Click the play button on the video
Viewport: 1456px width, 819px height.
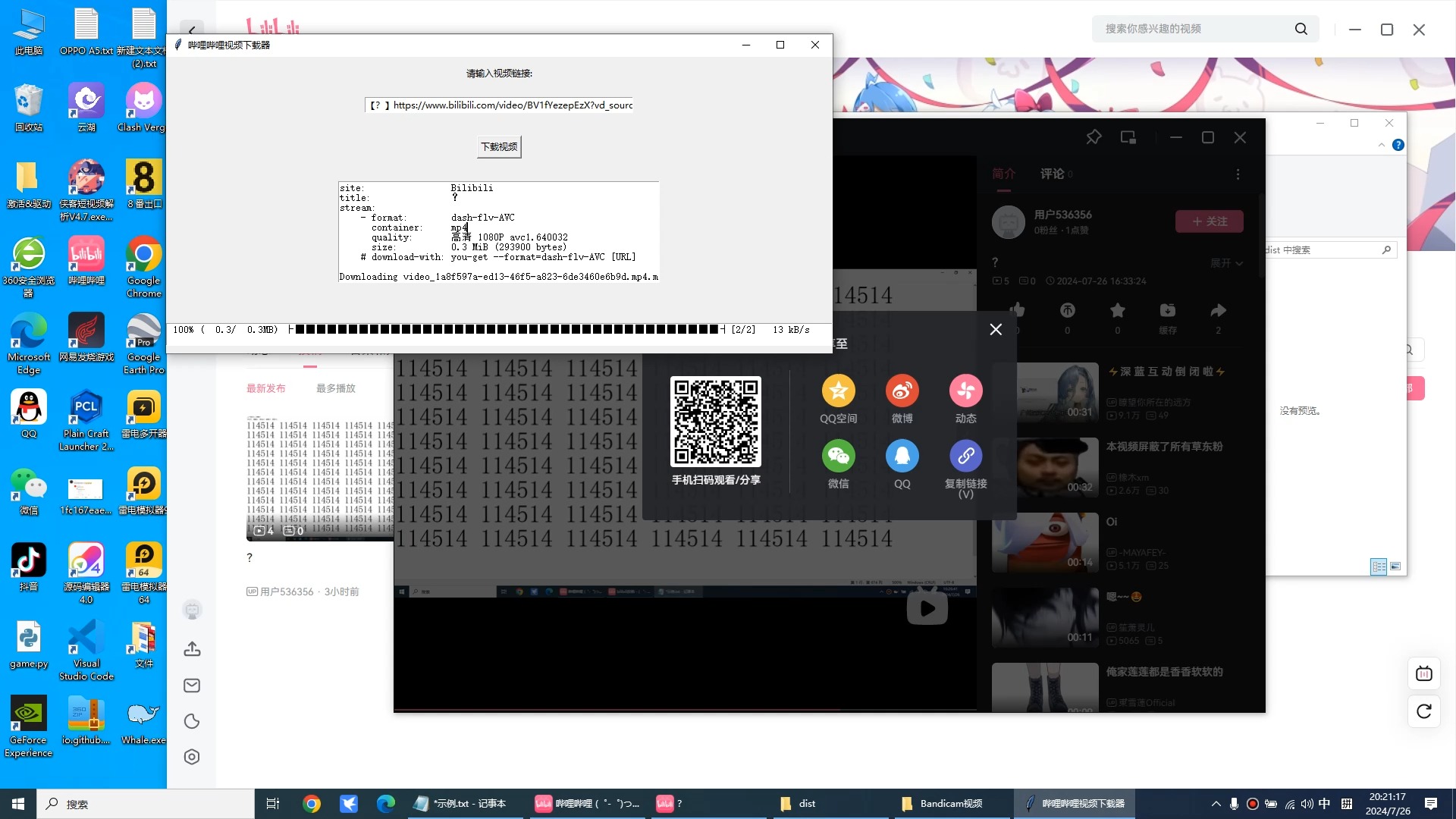927,607
